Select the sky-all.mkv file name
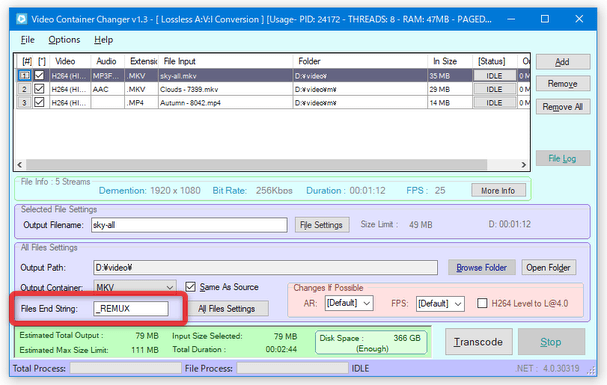The height and width of the screenshot is (385, 607). pyautogui.click(x=178, y=76)
